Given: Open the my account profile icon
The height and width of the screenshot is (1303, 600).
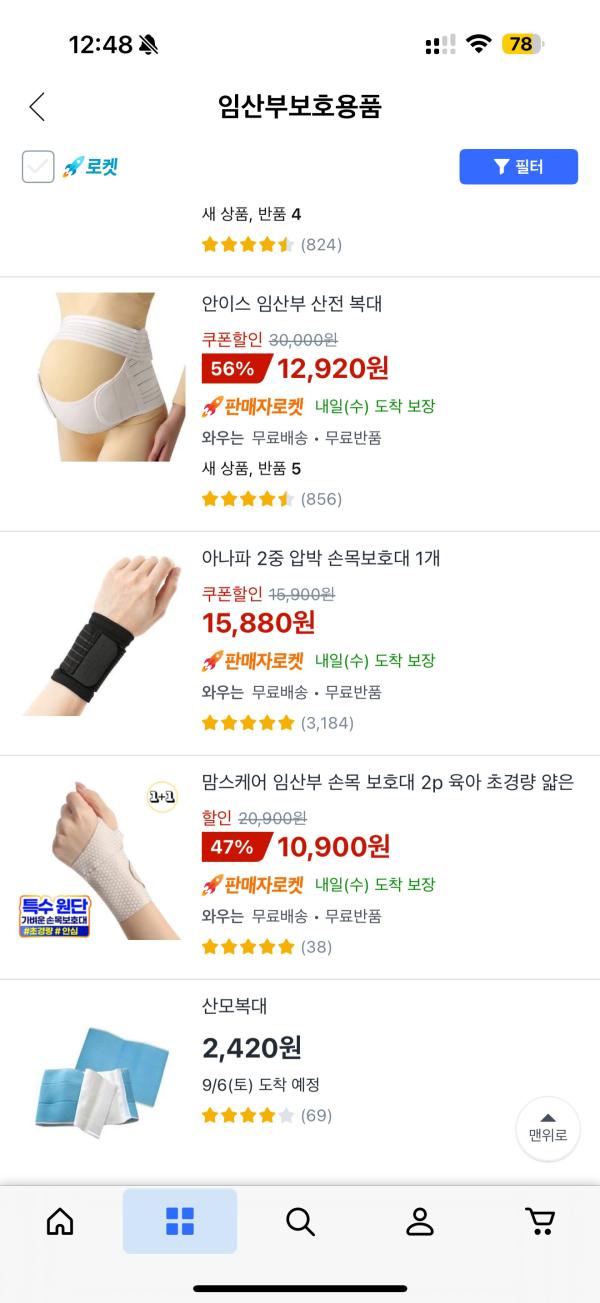Looking at the screenshot, I should 420,1221.
